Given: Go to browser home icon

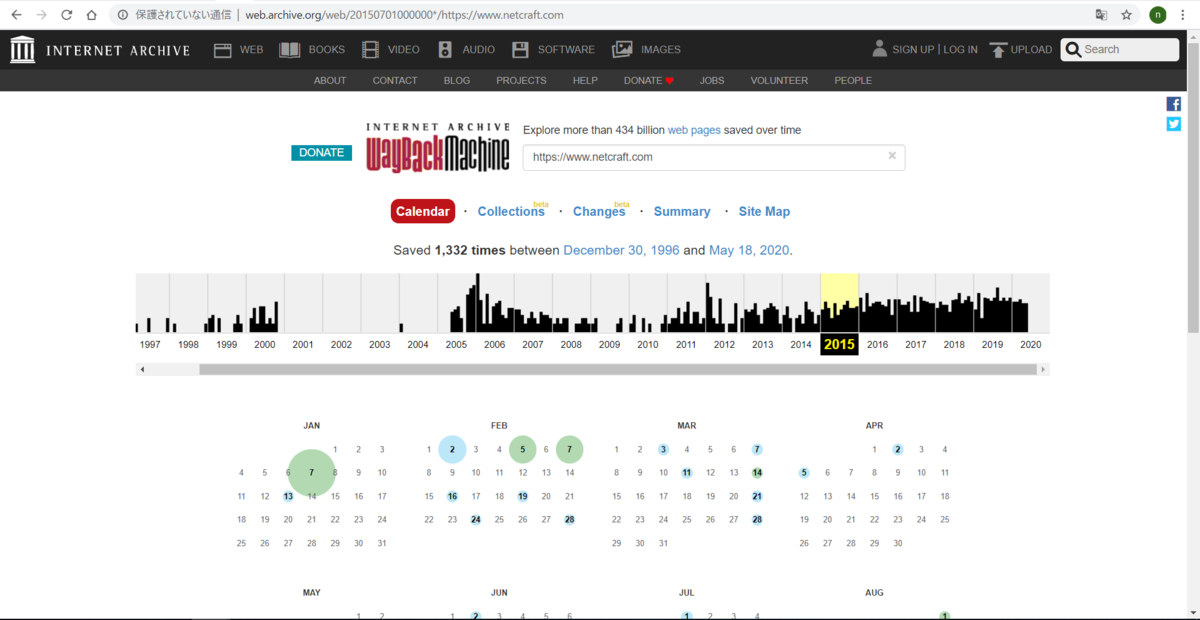Looking at the screenshot, I should tap(92, 15).
